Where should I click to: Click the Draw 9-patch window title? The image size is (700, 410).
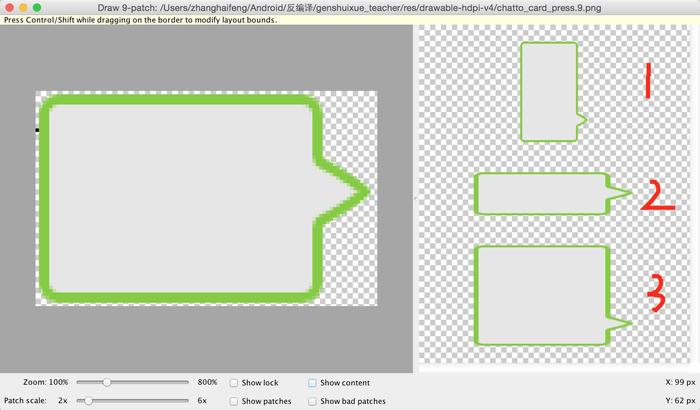click(x=349, y=8)
